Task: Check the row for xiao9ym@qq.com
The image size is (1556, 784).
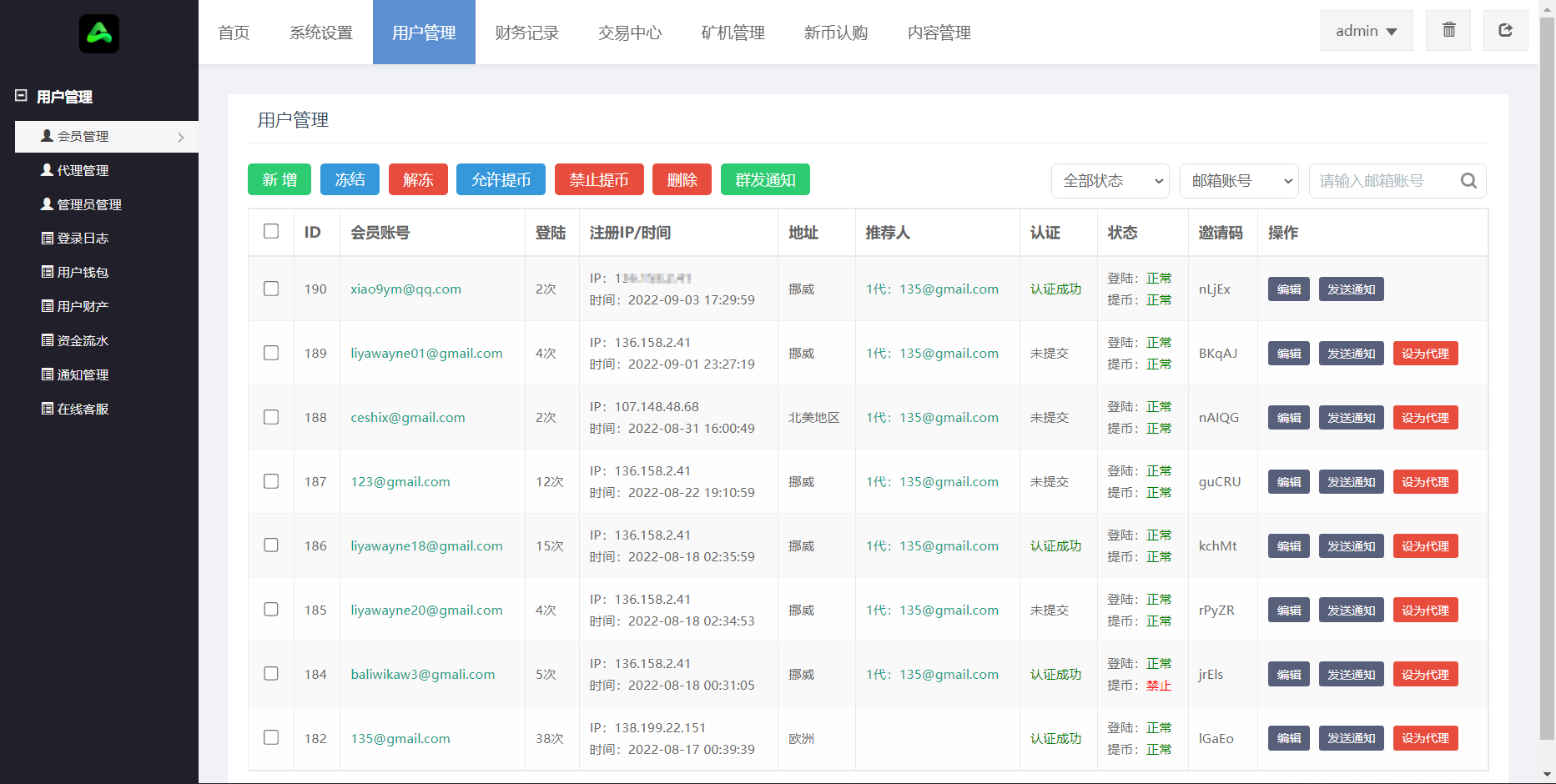Action: tap(271, 289)
